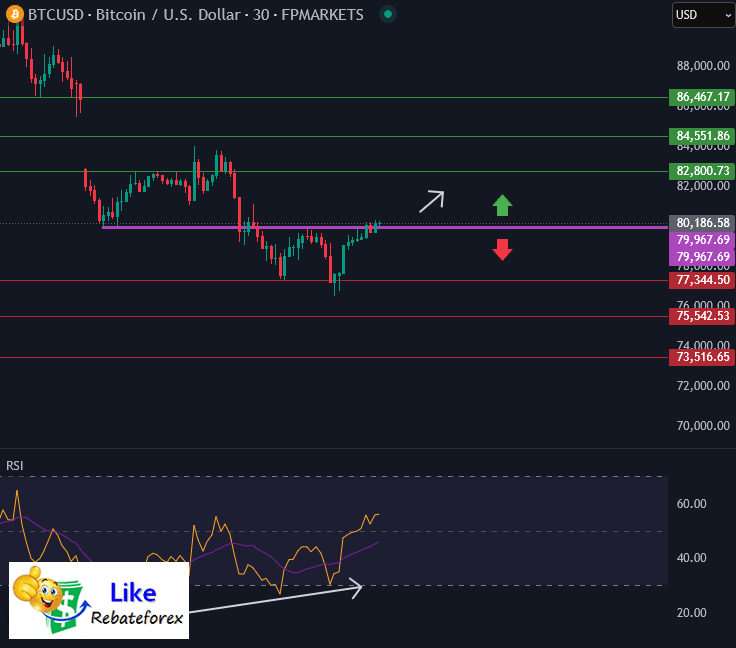This screenshot has height=648, width=736.
Task: Click the green market status dot
Action: [x=388, y=14]
